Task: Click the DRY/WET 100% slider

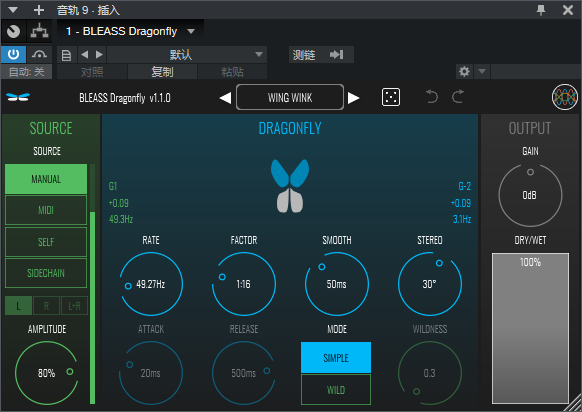Action: point(530,328)
